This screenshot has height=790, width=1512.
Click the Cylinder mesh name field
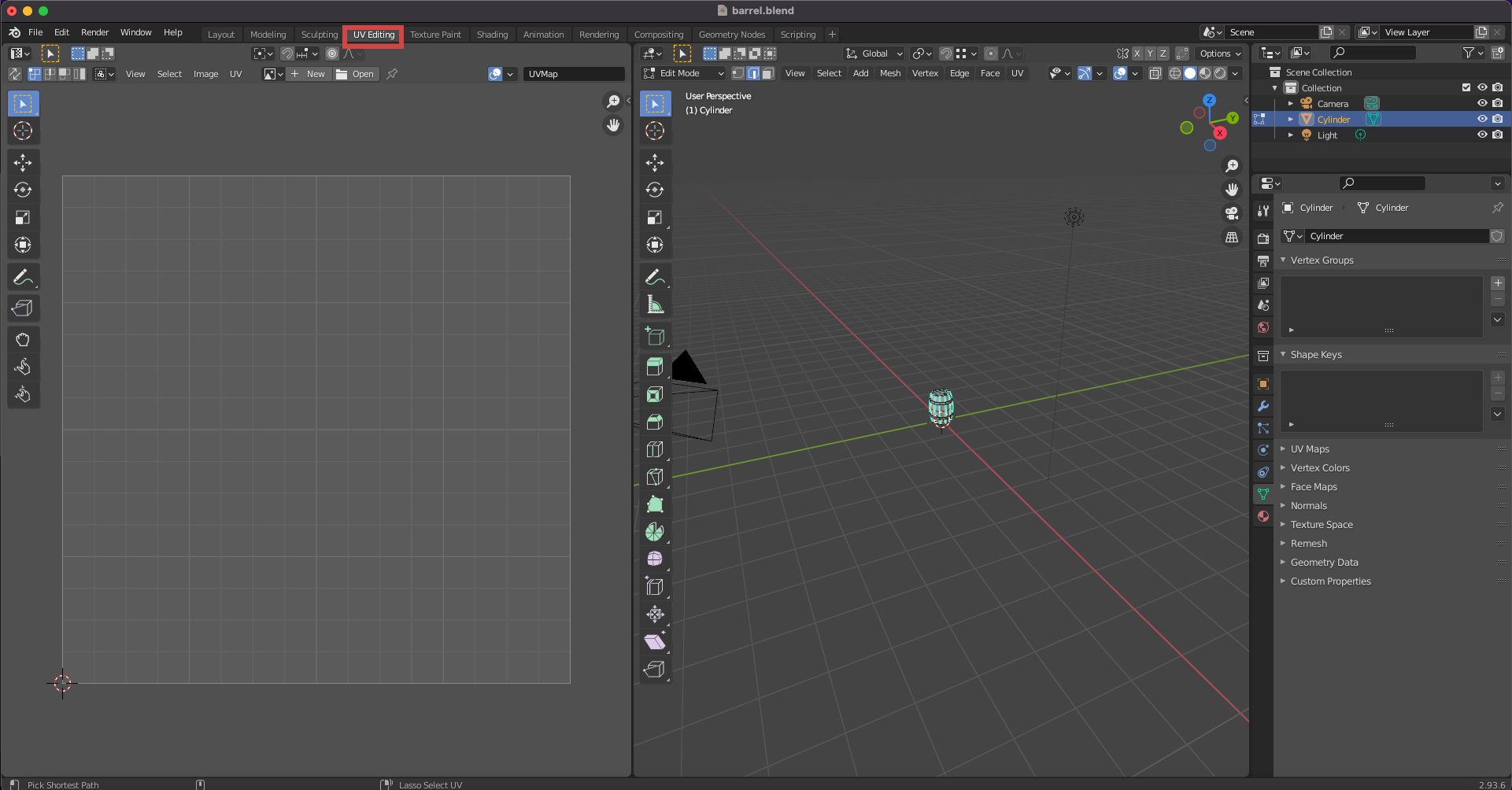(x=1397, y=236)
